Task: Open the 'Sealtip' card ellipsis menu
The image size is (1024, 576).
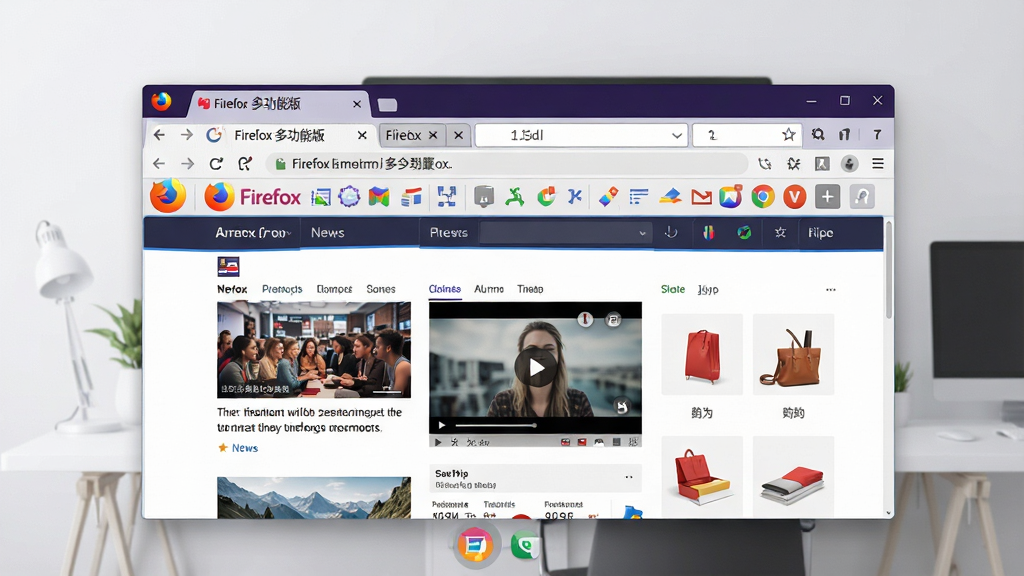Action: (629, 477)
